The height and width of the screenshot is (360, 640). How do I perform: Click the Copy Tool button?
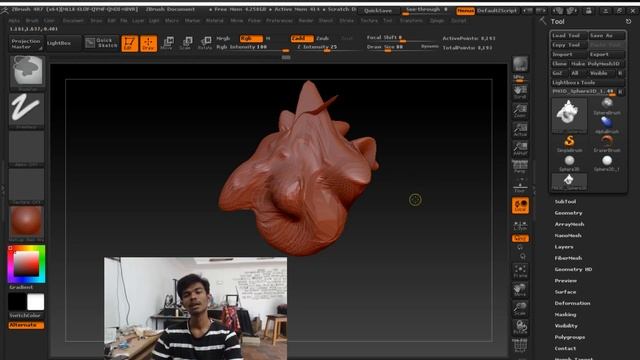pyautogui.click(x=569, y=45)
